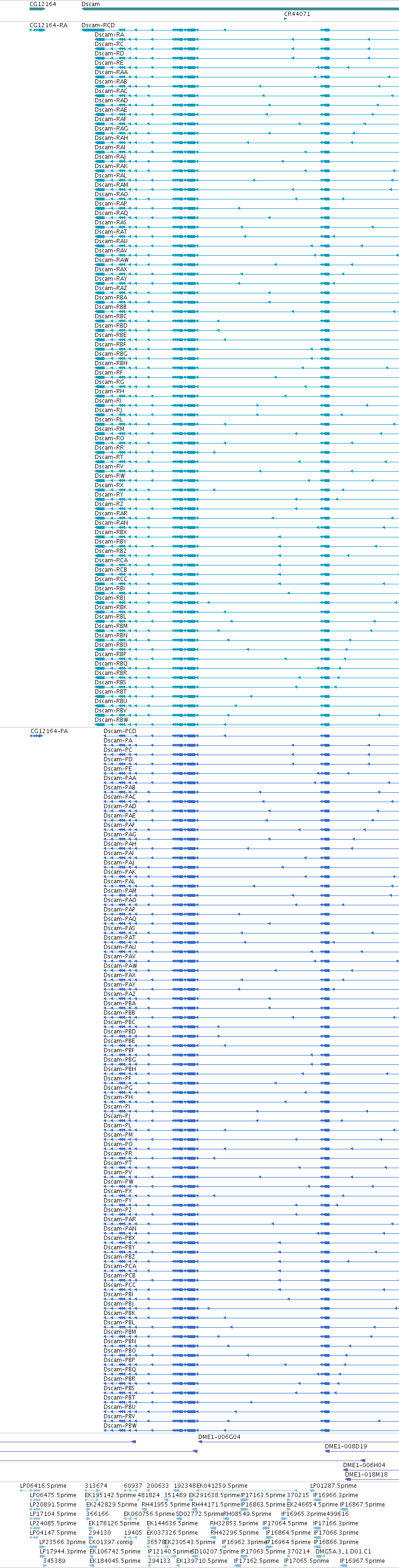399x1568 pixels.
Task: Open the CG12164-RA transcript label
Action: (49, 25)
